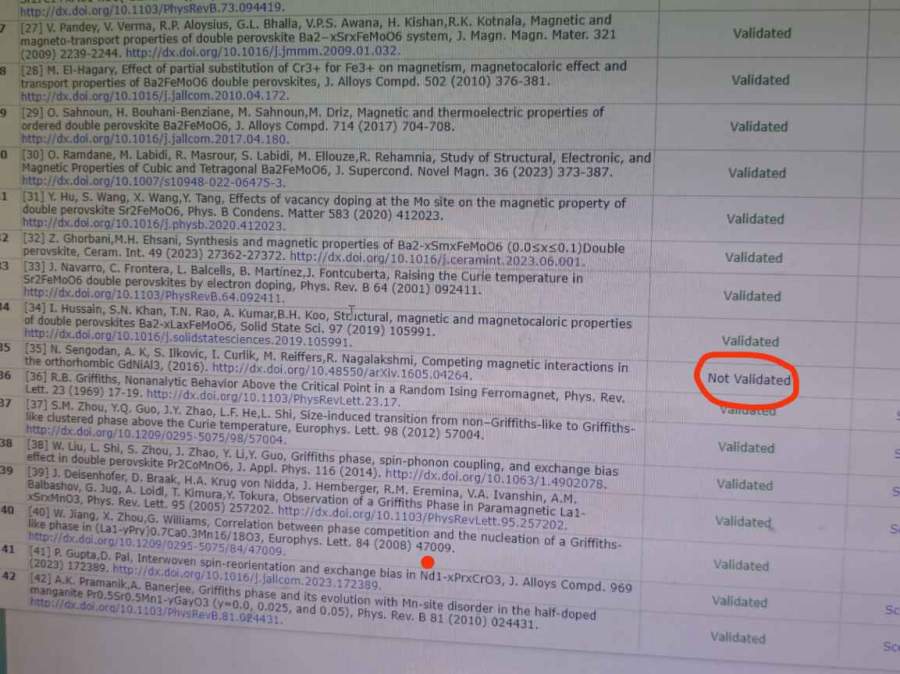The height and width of the screenshot is (674, 900).
Task: Click 'Validated' status of reference [29] Sahnoun
Action: click(x=759, y=126)
